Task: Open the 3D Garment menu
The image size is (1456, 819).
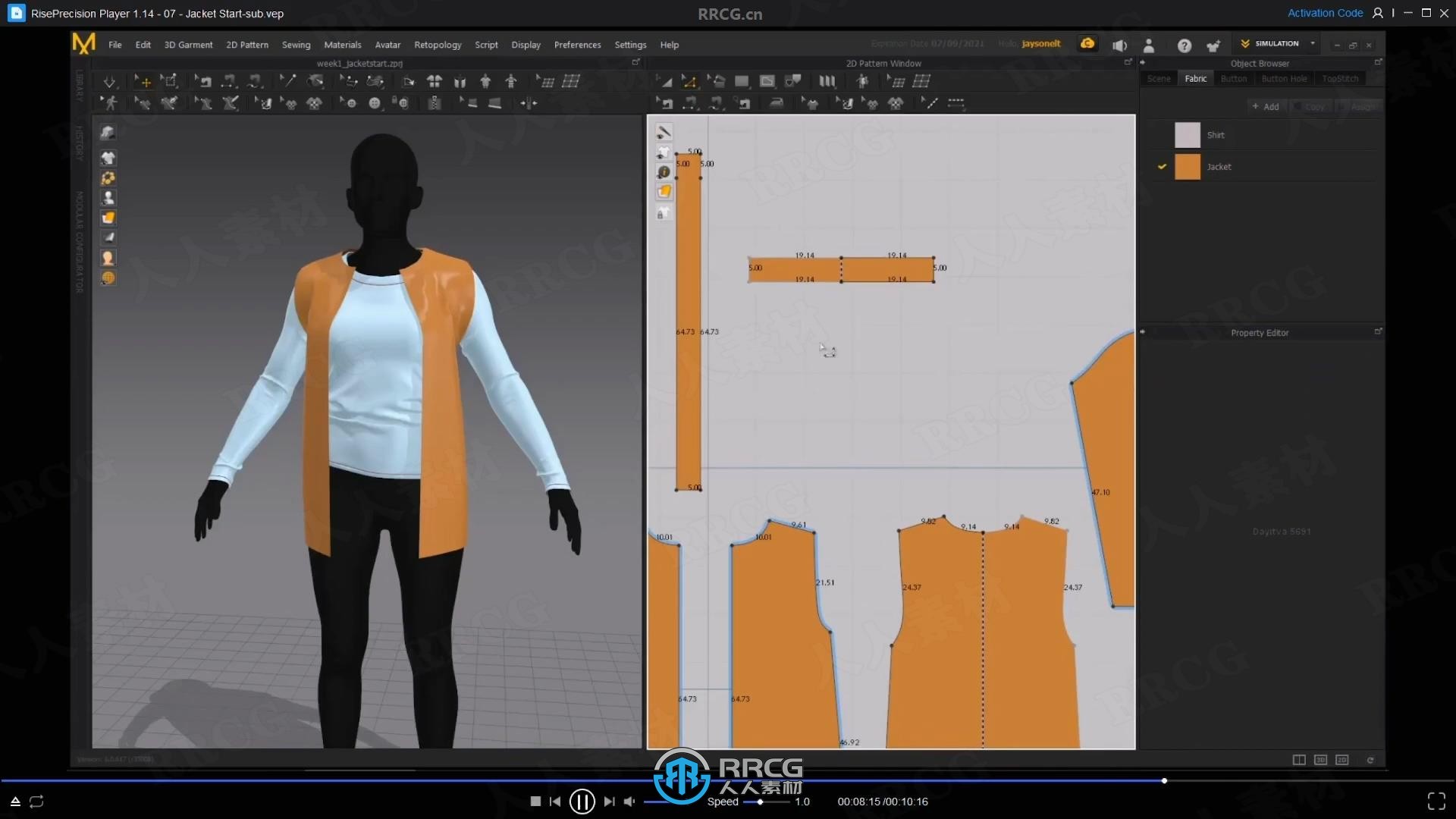Action: coord(188,45)
